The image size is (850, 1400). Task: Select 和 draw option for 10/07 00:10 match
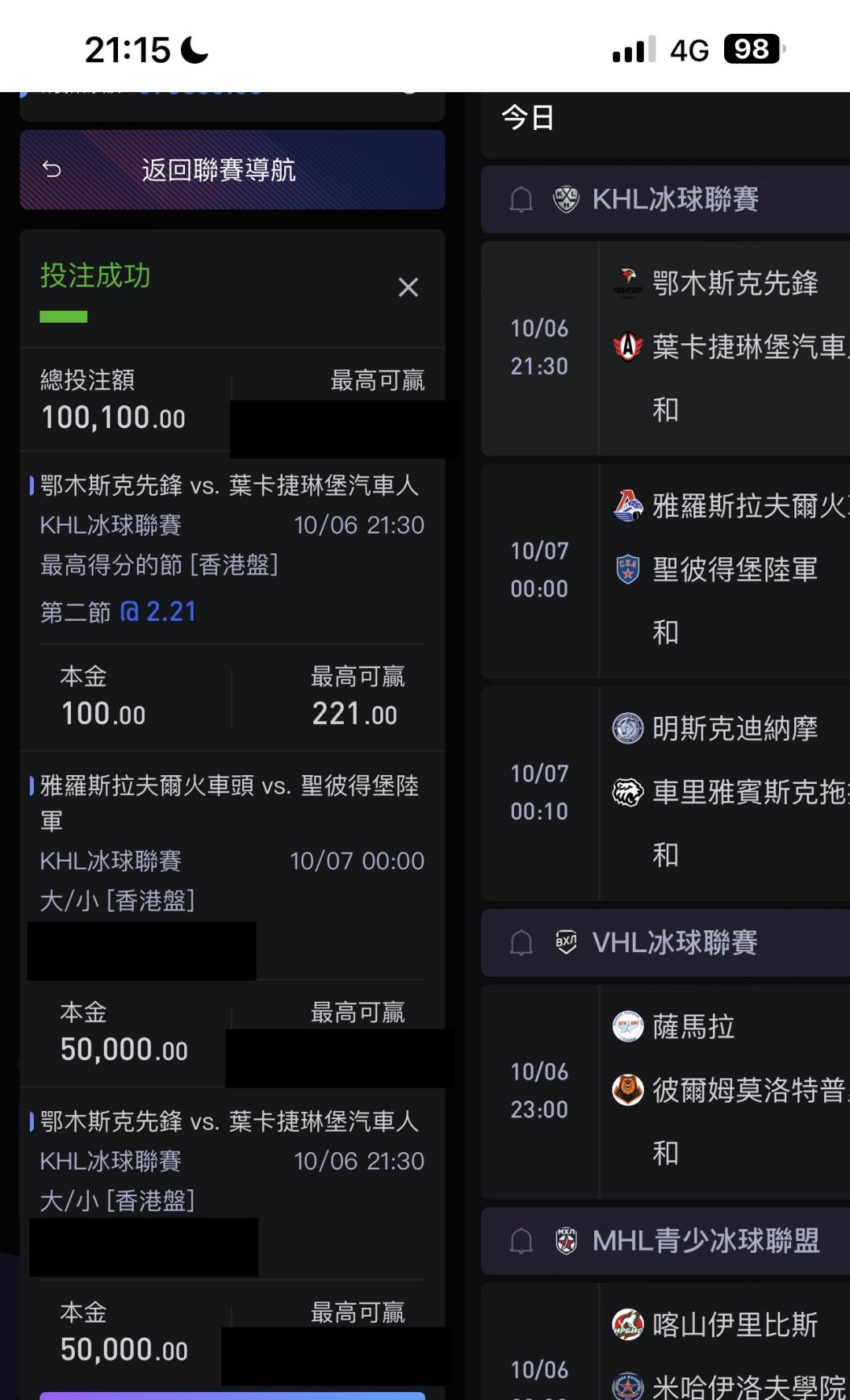[x=666, y=855]
